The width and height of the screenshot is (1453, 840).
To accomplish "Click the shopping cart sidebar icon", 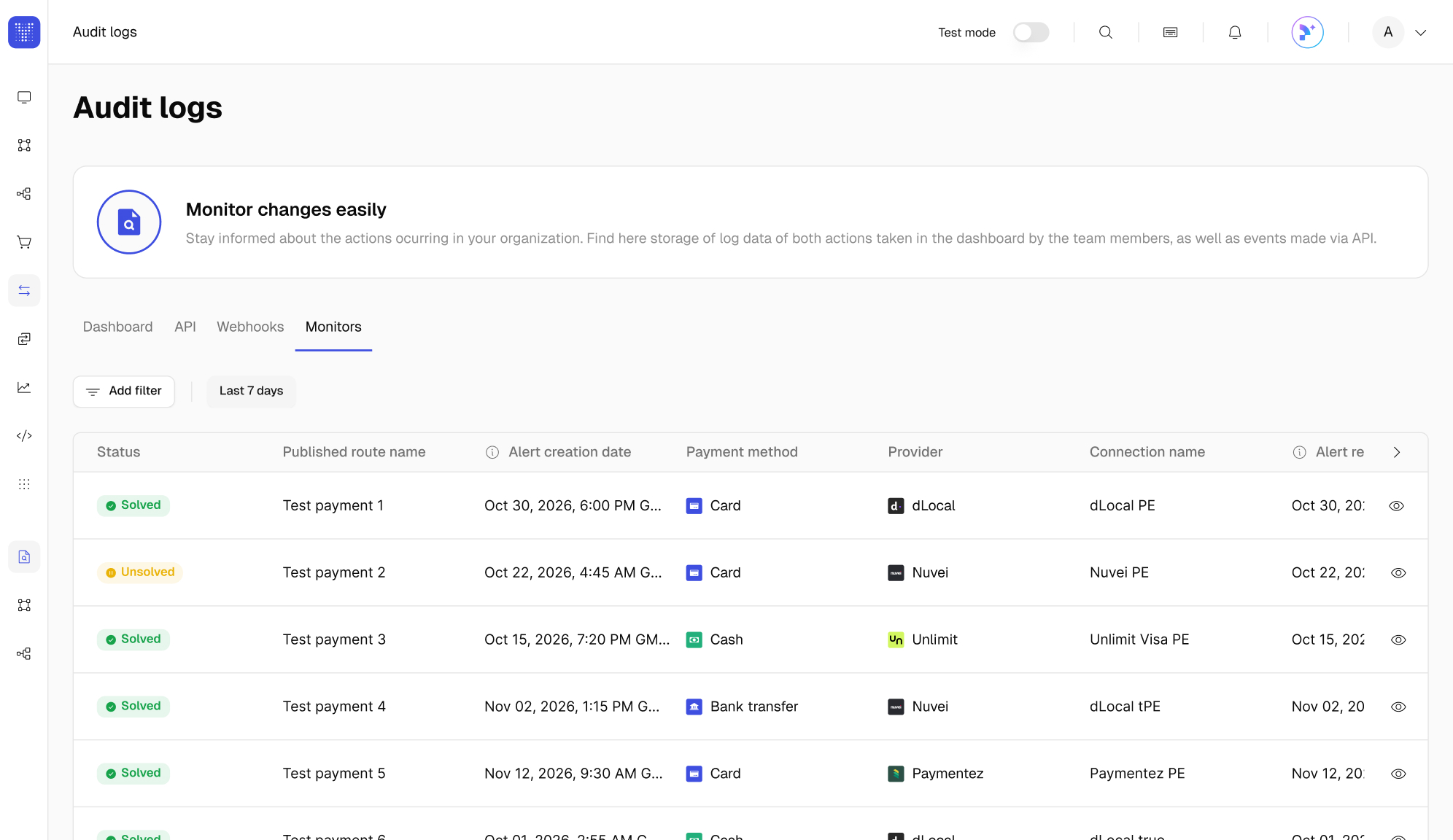I will tap(24, 242).
